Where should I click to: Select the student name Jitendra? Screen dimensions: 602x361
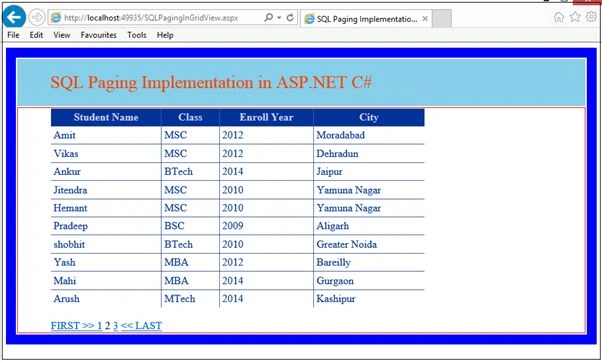70,190
